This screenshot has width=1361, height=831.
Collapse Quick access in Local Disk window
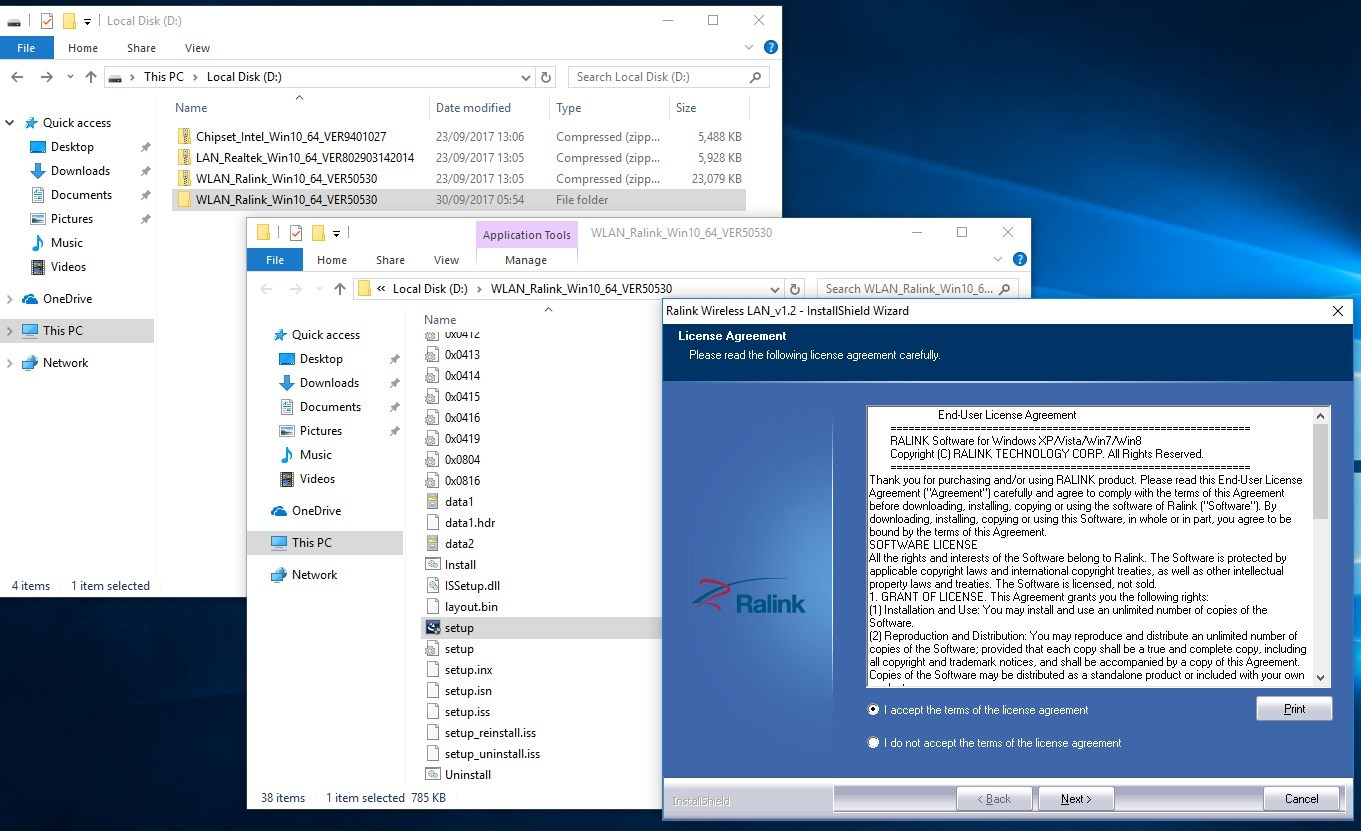10,123
